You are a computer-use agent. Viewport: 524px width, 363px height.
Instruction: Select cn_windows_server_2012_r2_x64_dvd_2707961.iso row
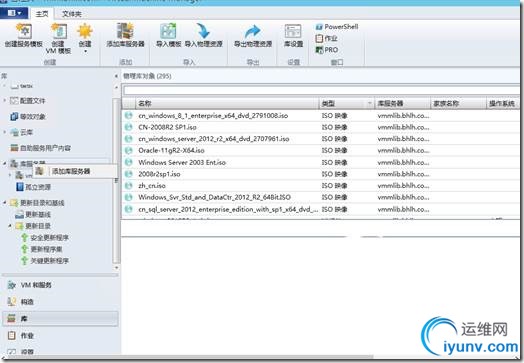tap(320, 139)
